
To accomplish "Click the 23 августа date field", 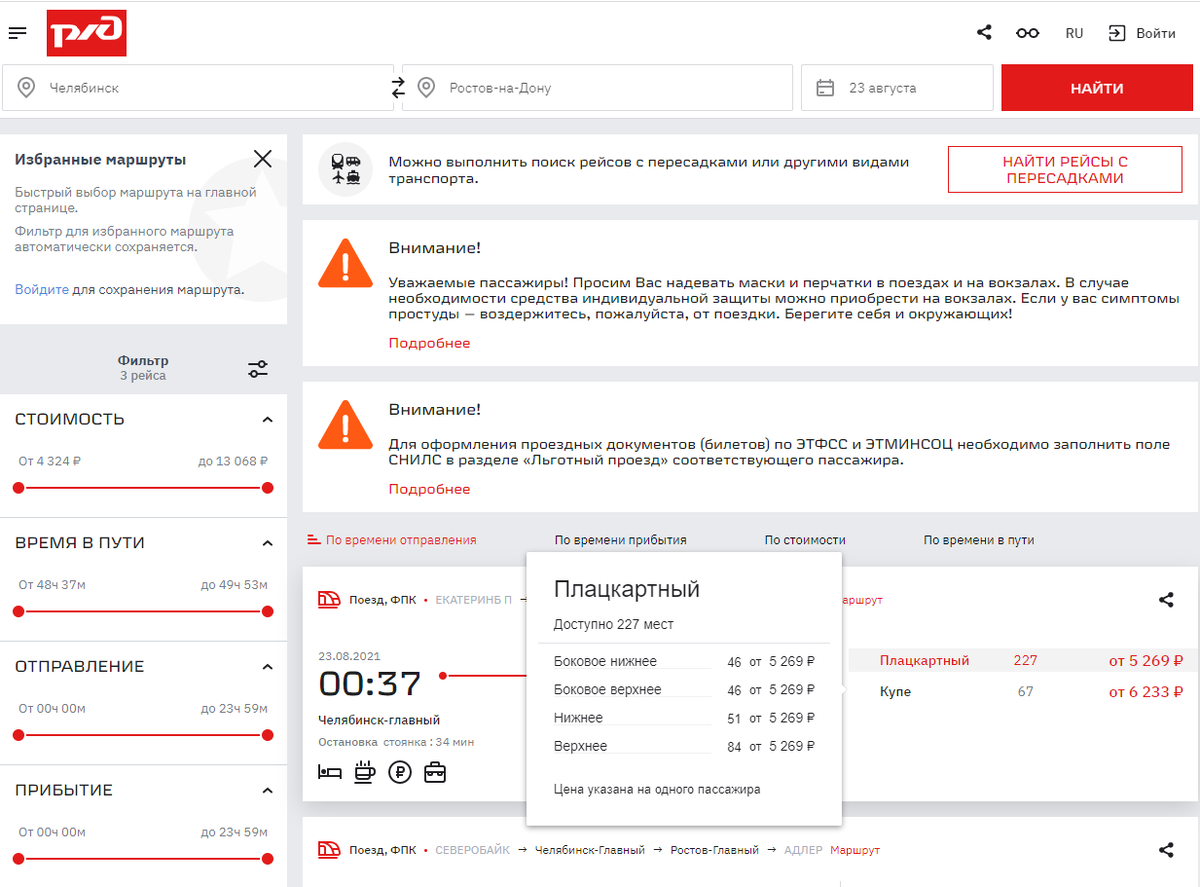I will pyautogui.click(x=897, y=88).
